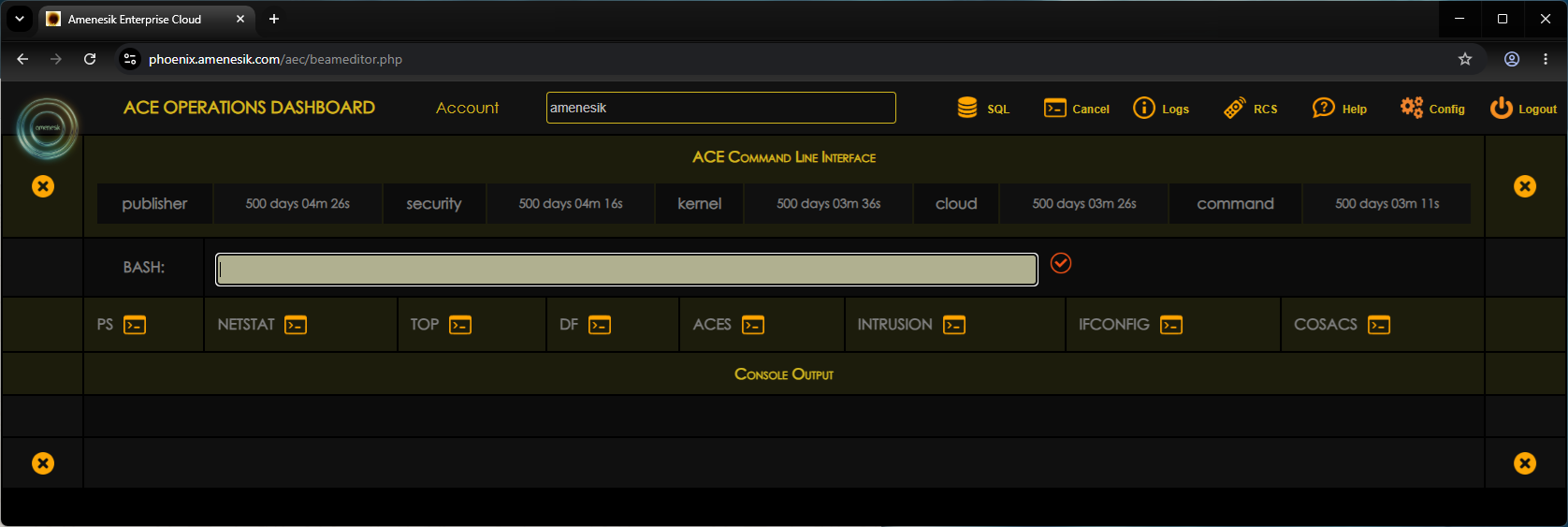Image resolution: width=1568 pixels, height=527 pixels.
Task: Click the Cancel terminal icon
Action: click(1055, 108)
